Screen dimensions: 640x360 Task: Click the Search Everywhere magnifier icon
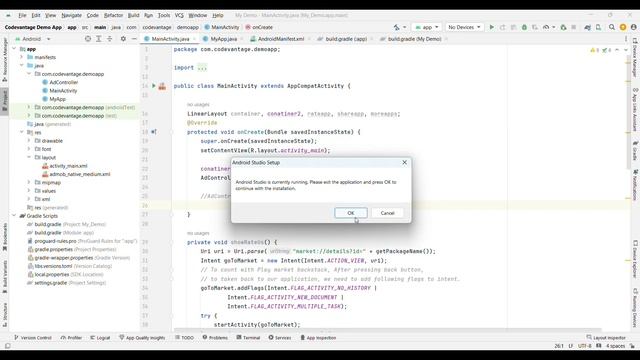pos(611,27)
